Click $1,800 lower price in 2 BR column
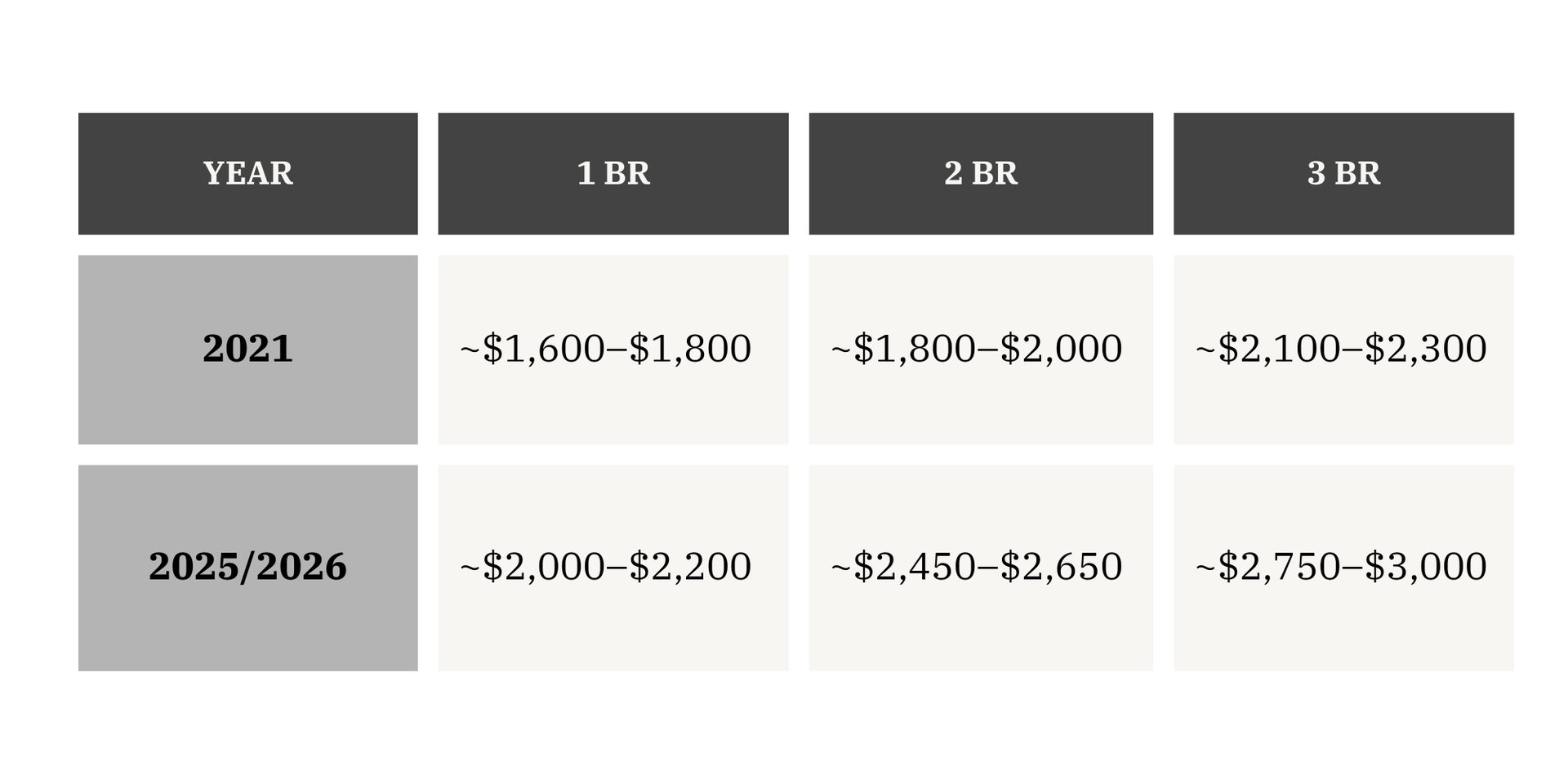Screen dimensions: 1568x784 pos(914,349)
